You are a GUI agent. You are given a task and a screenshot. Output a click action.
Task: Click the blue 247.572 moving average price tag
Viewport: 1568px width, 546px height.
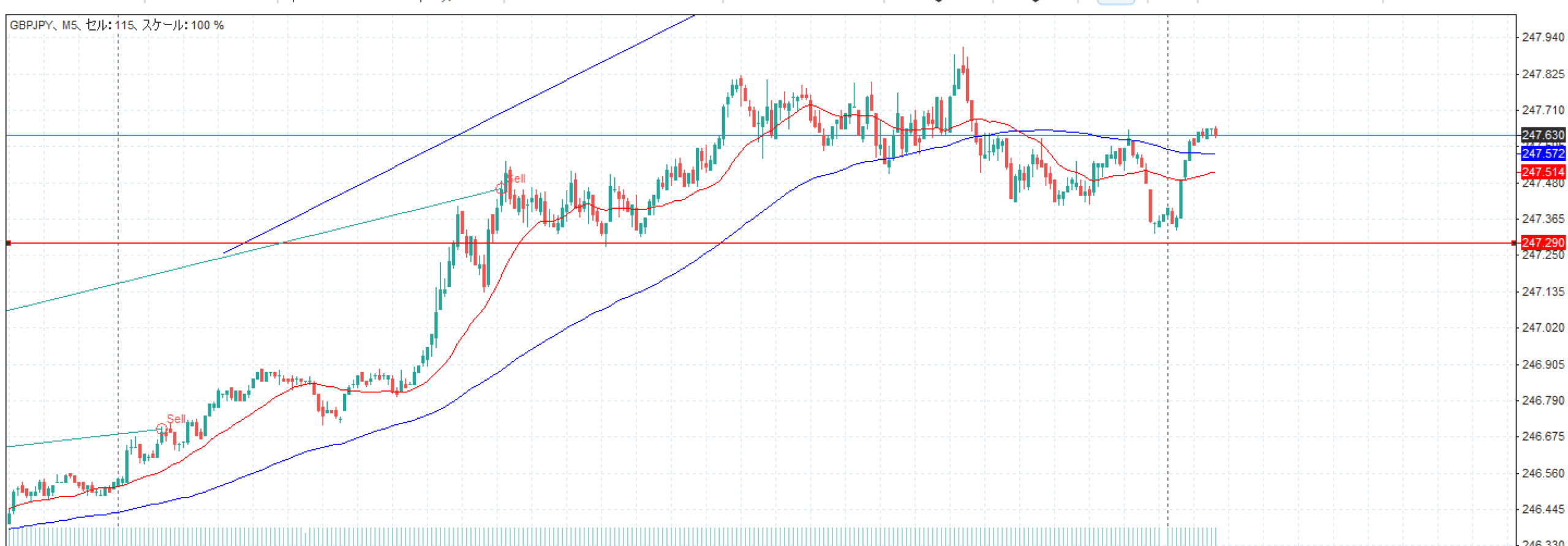(x=1542, y=154)
